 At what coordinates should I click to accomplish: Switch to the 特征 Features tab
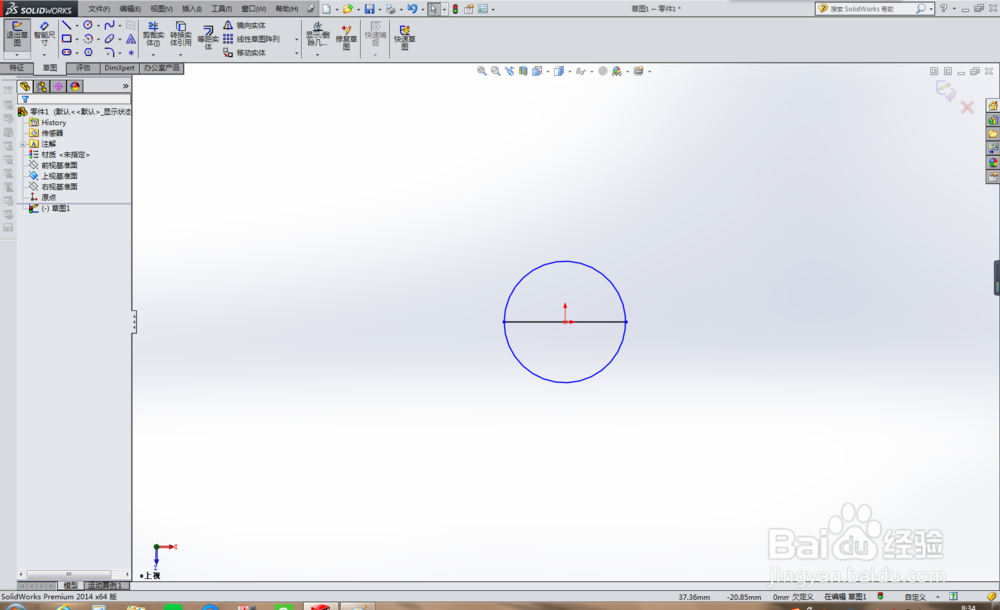click(17, 68)
